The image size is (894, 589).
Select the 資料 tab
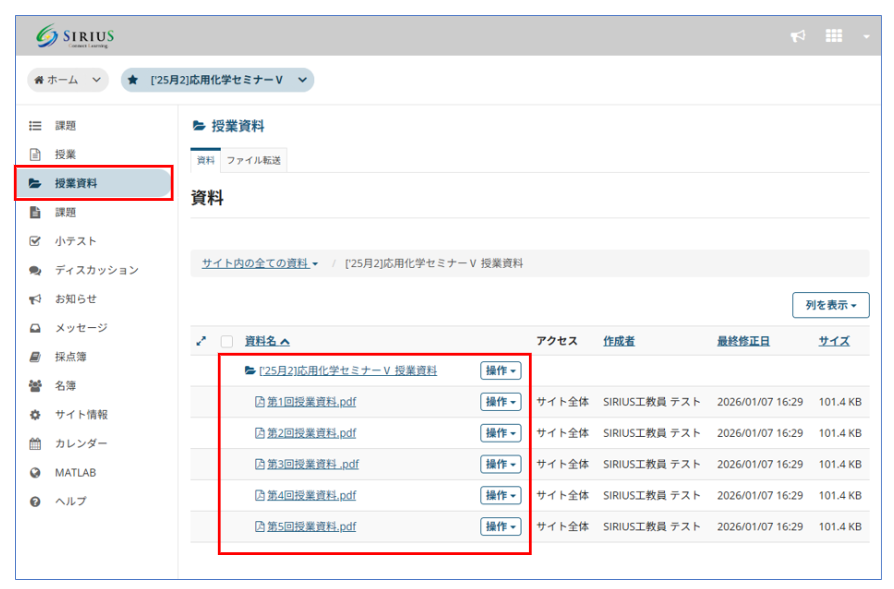click(x=205, y=160)
